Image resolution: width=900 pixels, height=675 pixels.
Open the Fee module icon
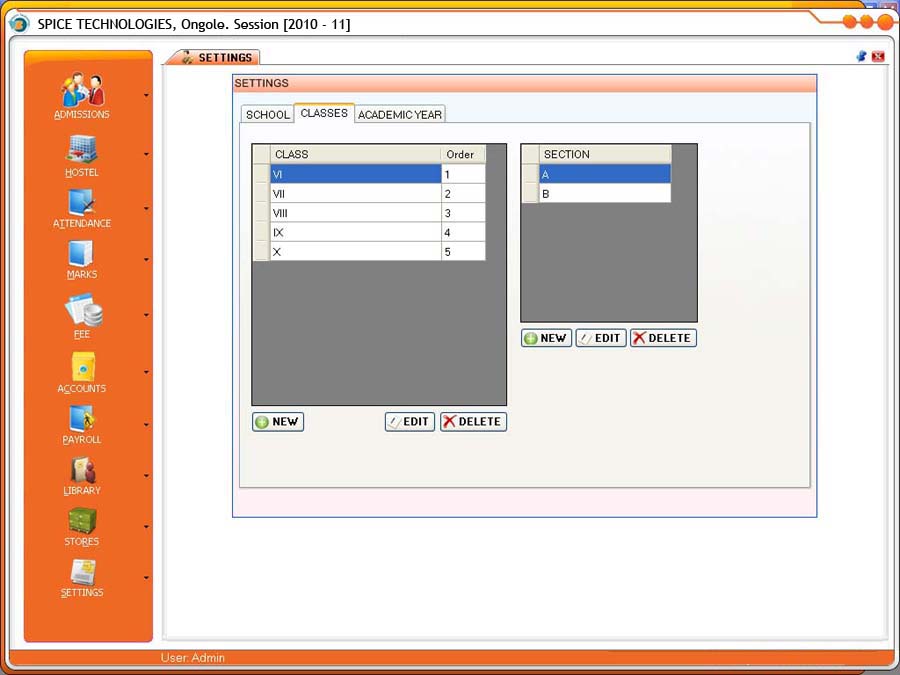click(82, 310)
